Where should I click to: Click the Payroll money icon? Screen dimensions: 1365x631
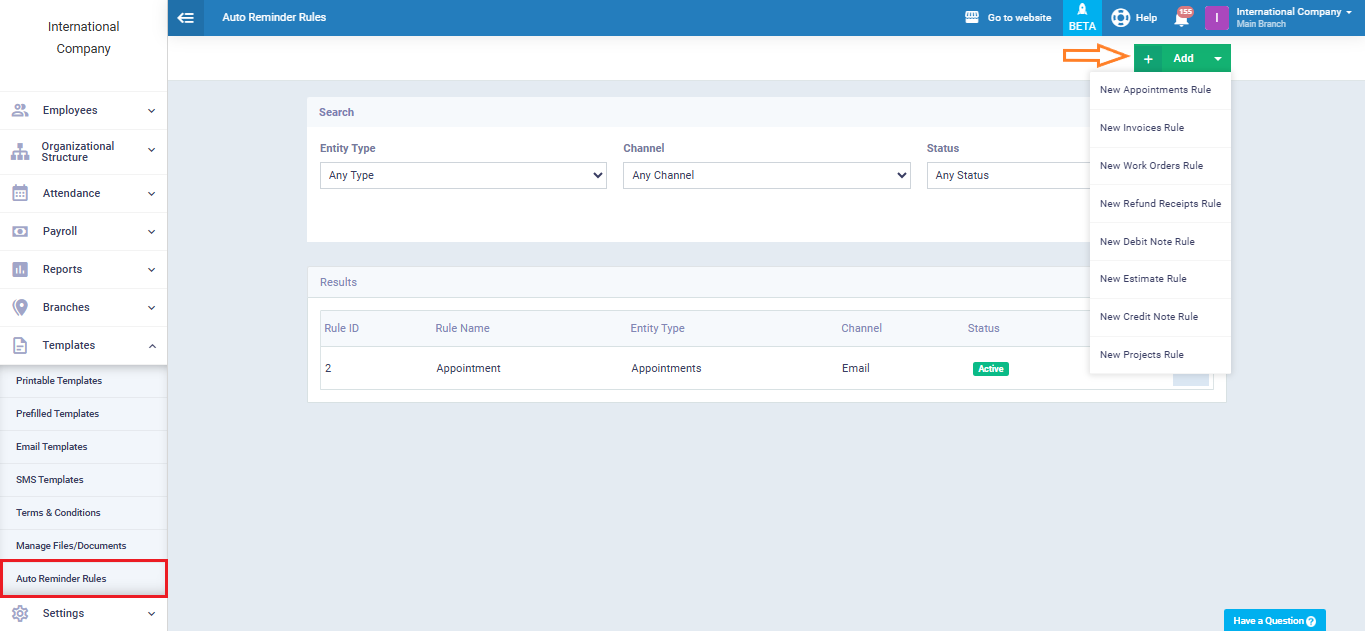coord(20,231)
